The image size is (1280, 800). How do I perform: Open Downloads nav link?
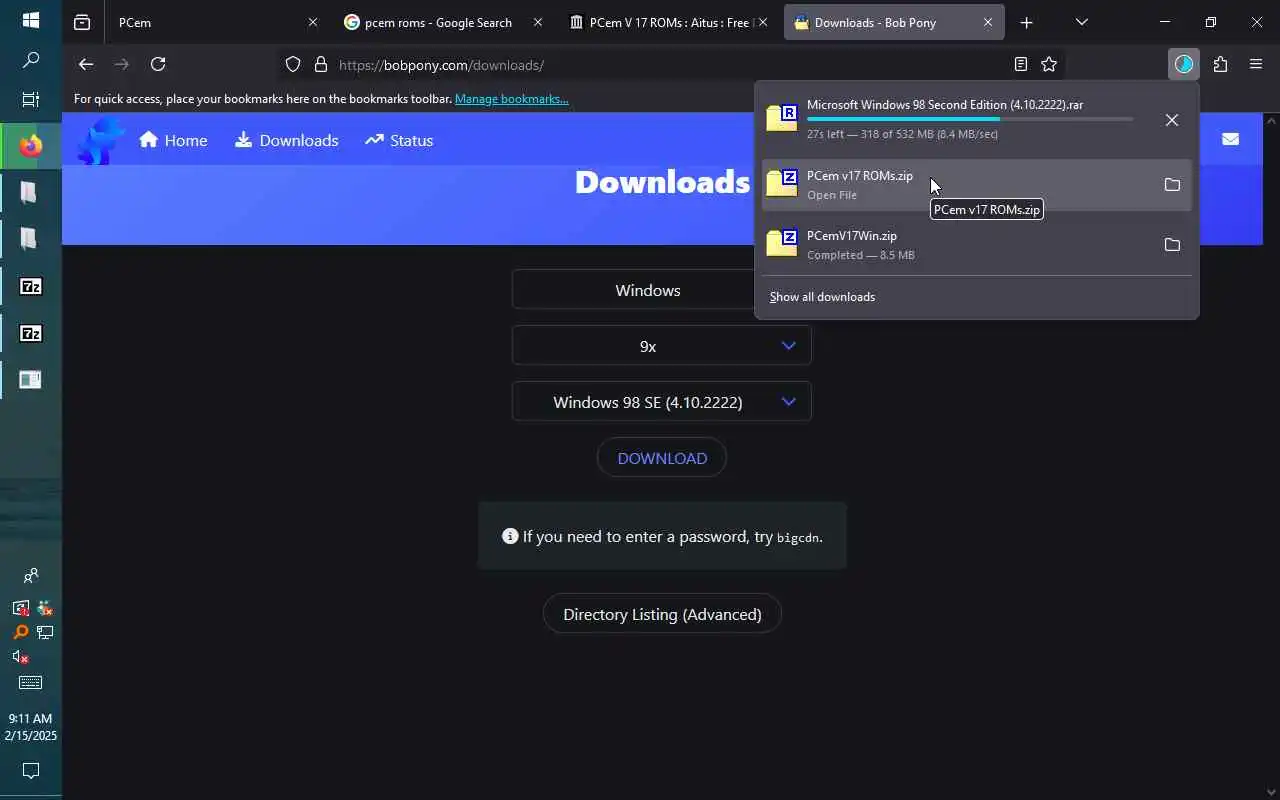pos(287,140)
